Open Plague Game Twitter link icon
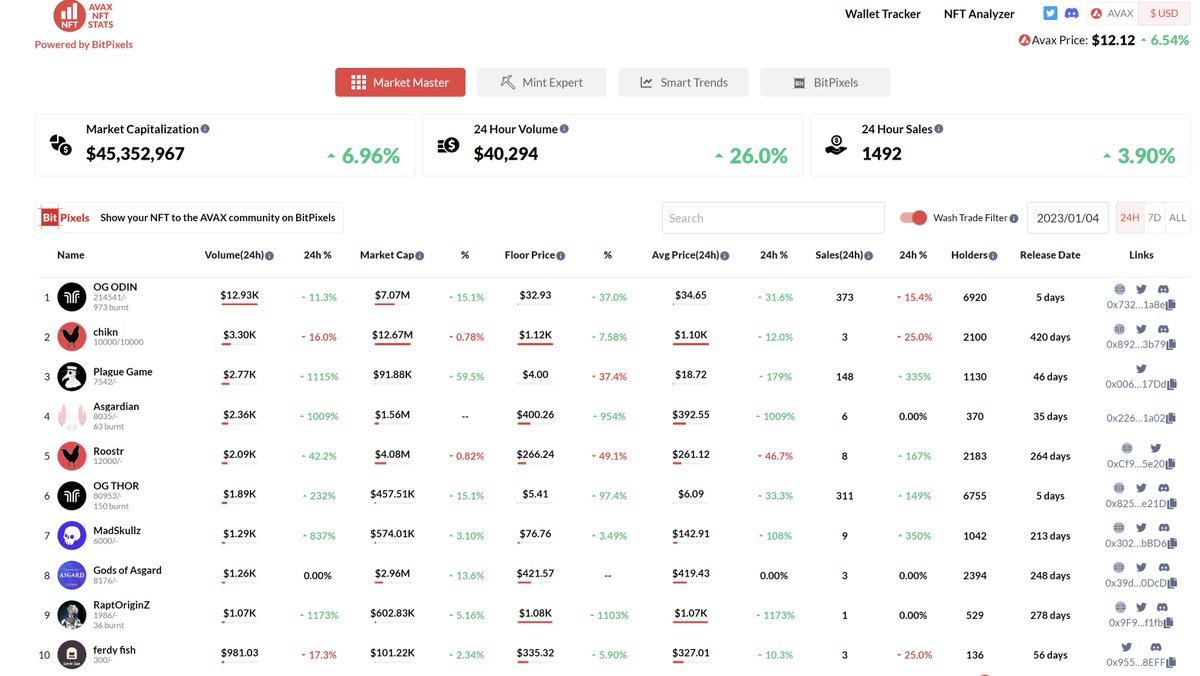Image resolution: width=1200 pixels, height=676 pixels. (1141, 369)
